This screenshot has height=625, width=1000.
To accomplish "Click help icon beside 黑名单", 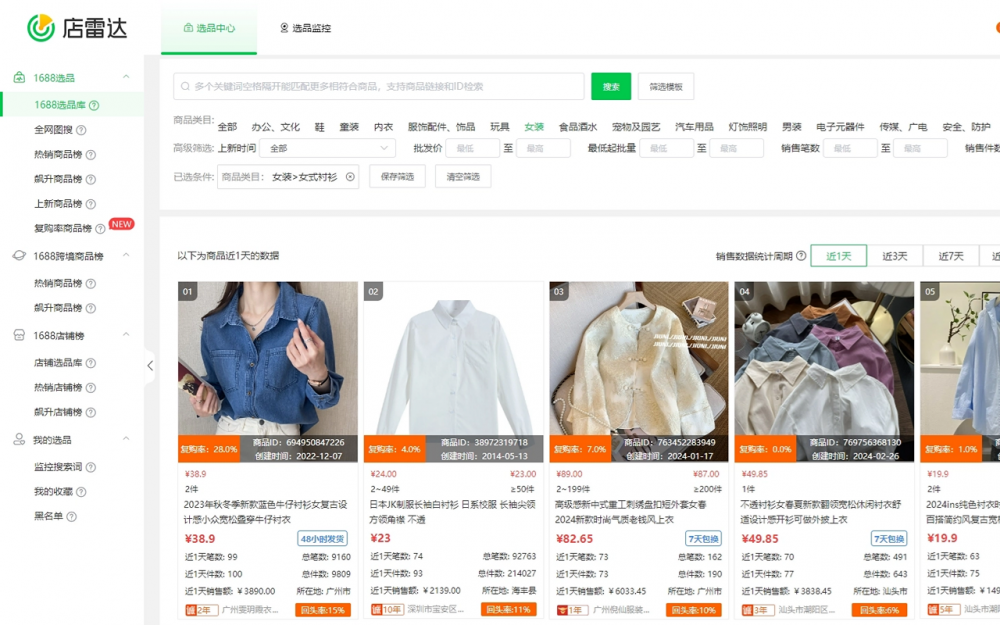I will point(72,517).
